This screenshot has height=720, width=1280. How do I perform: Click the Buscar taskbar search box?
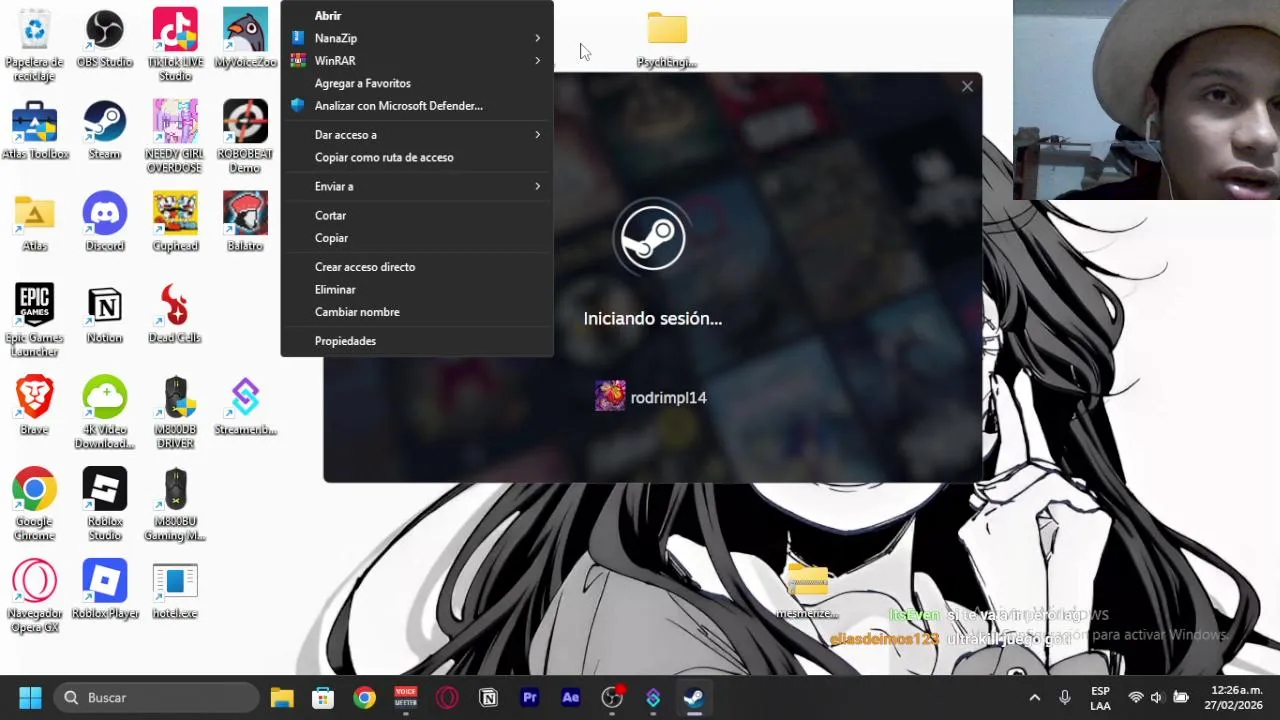click(156, 697)
